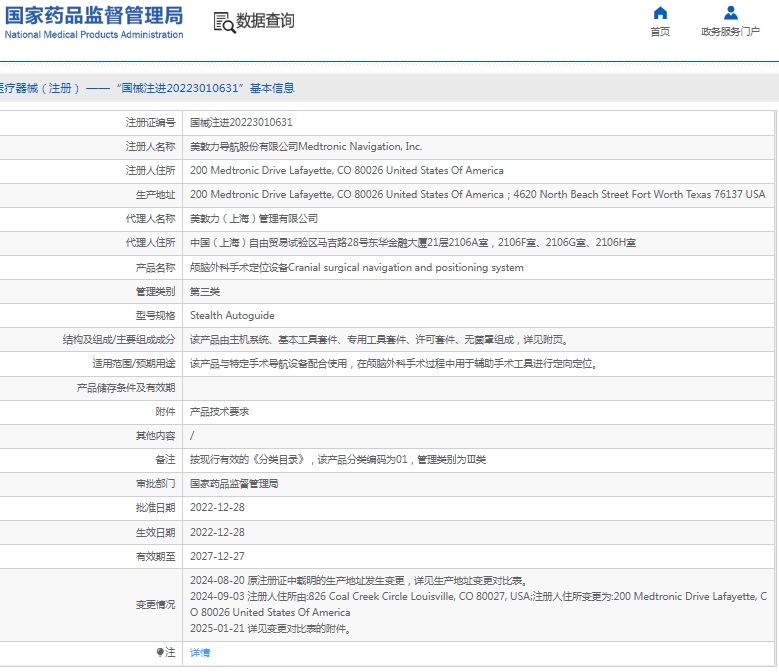
Task: Click the 备注 classification remark text
Action: [337, 459]
